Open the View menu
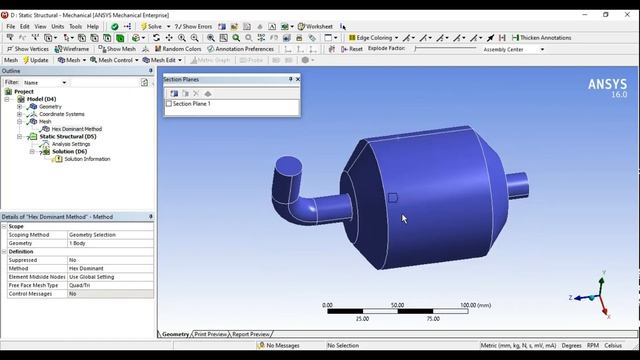The width and height of the screenshot is (640, 360). click(x=40, y=27)
